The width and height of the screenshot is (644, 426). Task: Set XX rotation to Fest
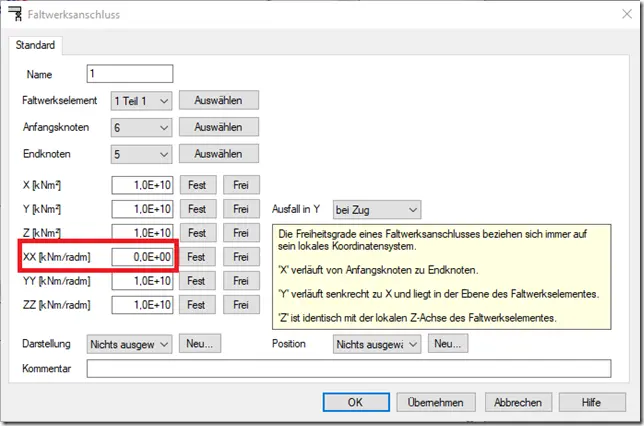(197, 257)
